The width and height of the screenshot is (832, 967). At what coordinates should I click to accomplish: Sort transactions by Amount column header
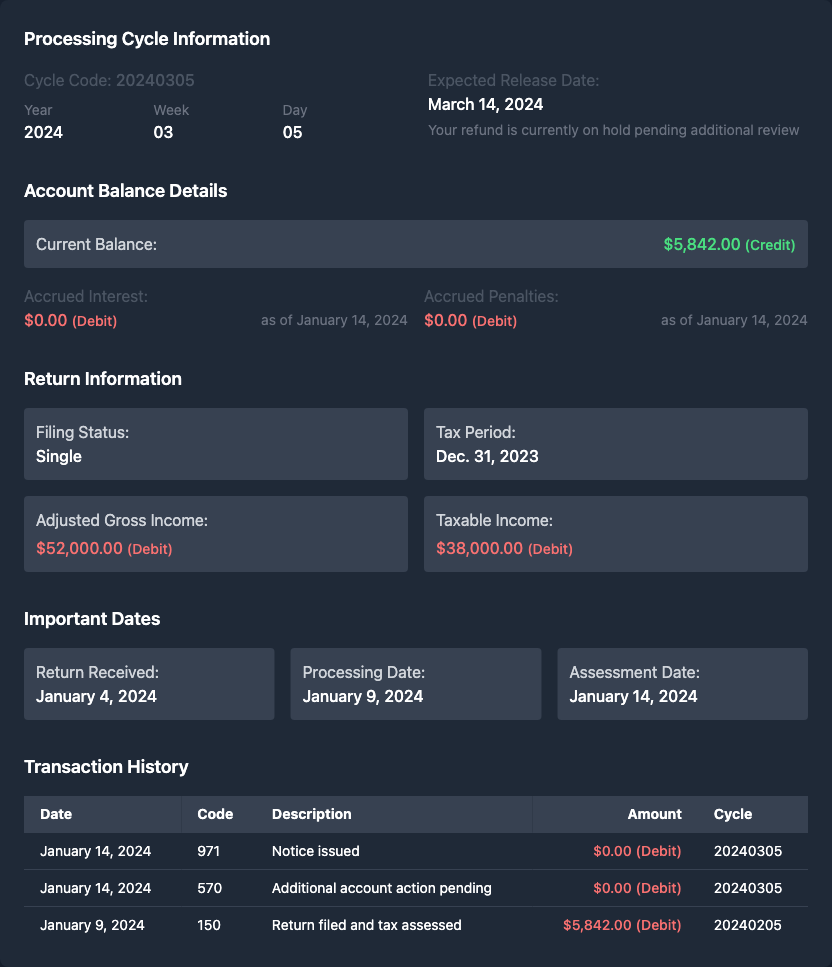(x=654, y=814)
